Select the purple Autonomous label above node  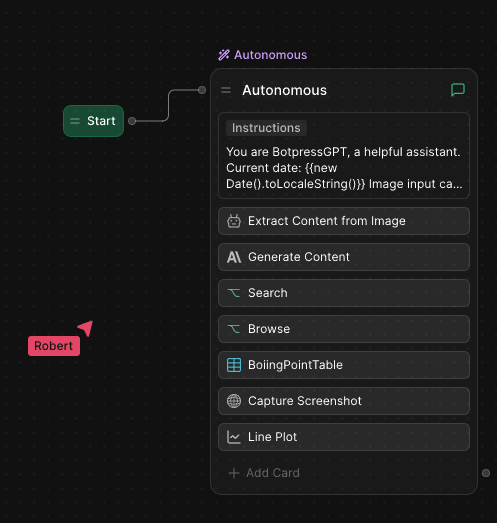pos(271,55)
